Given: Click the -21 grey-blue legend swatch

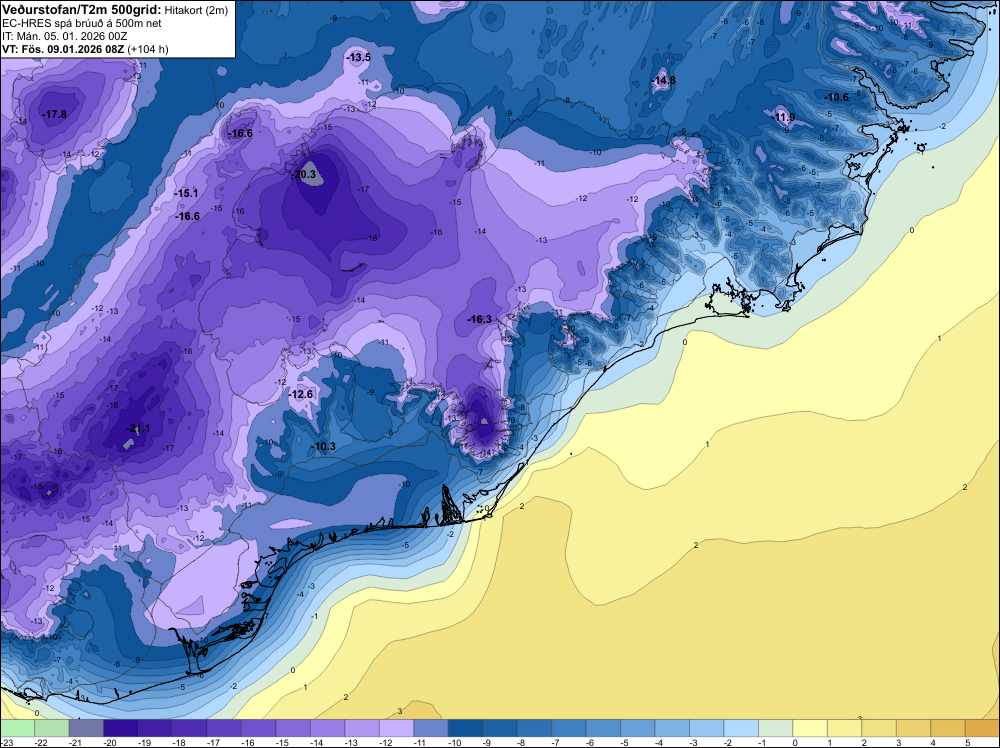Looking at the screenshot, I should [86, 728].
